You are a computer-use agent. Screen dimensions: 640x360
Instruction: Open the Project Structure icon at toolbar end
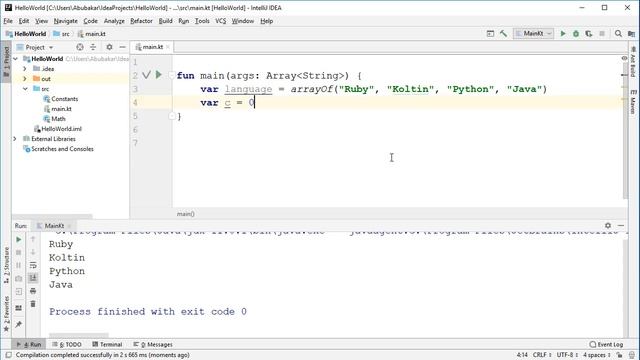[x=631, y=33]
